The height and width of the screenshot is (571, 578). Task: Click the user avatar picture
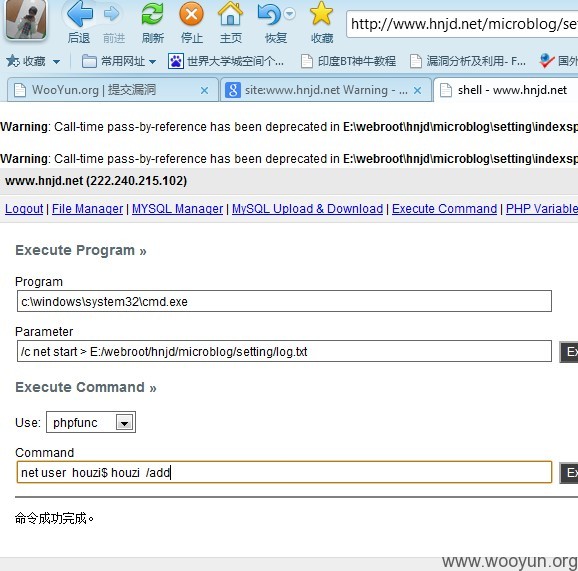pos(26,19)
